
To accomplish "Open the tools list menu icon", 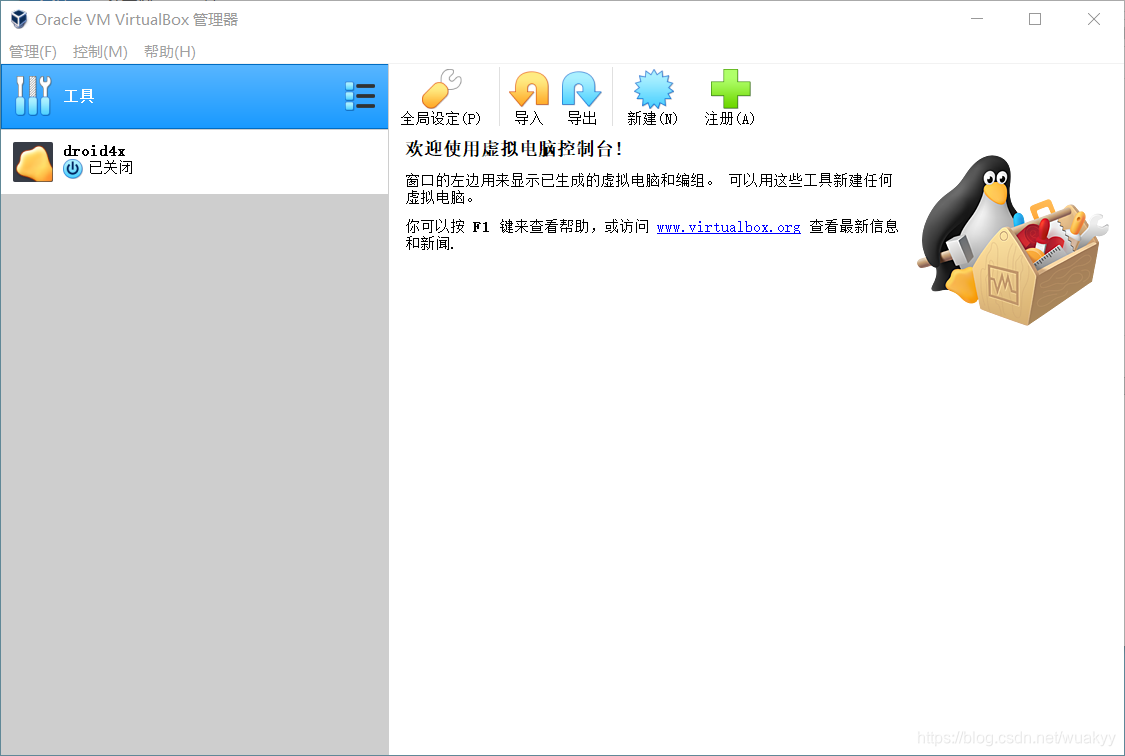I will pyautogui.click(x=360, y=96).
